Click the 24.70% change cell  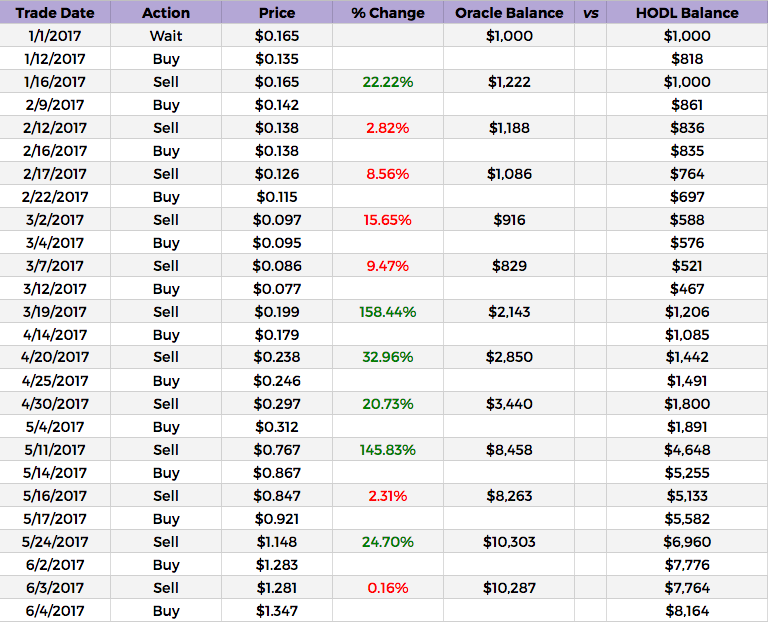(x=388, y=542)
